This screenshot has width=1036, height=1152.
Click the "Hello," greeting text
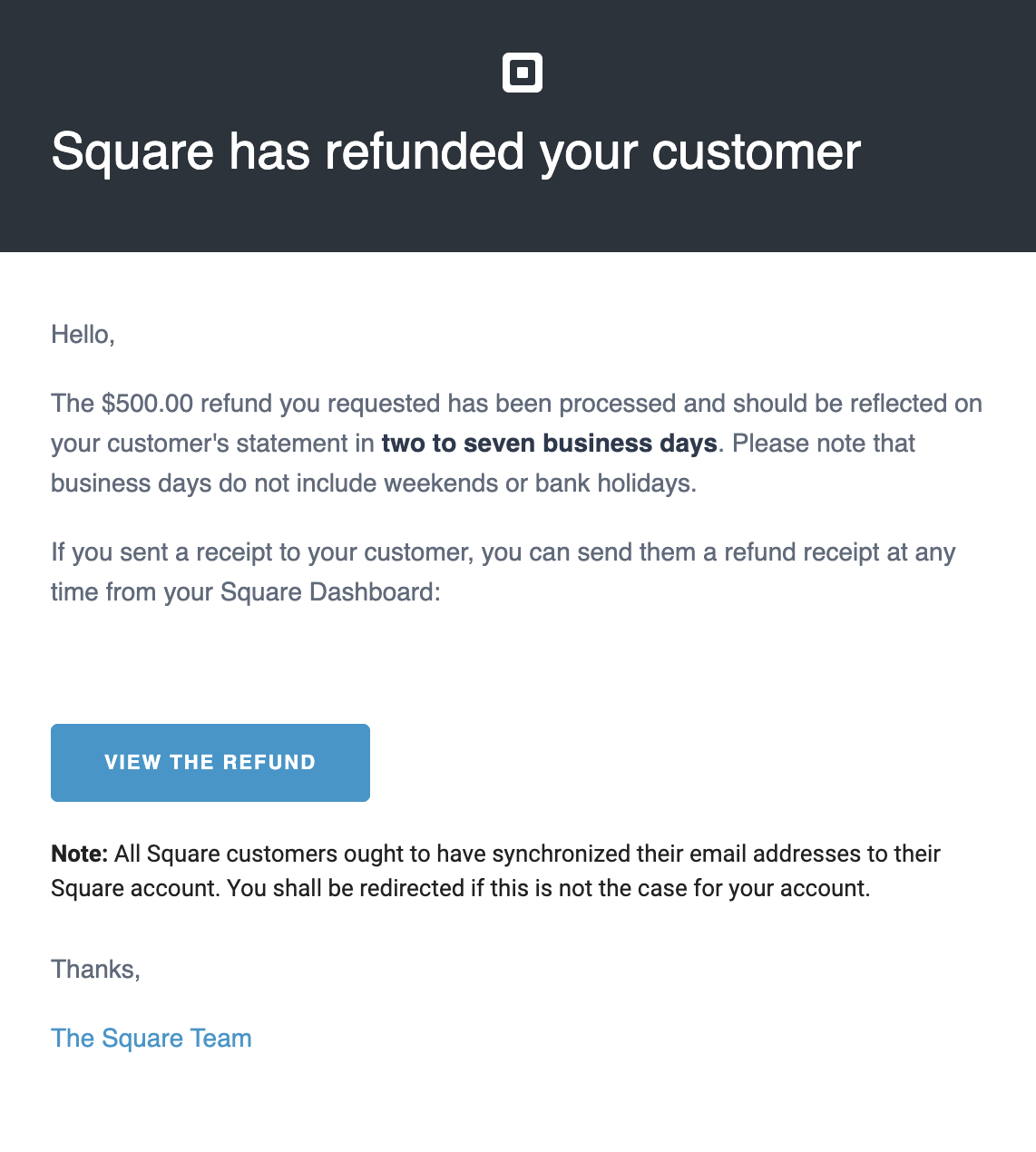click(x=83, y=335)
